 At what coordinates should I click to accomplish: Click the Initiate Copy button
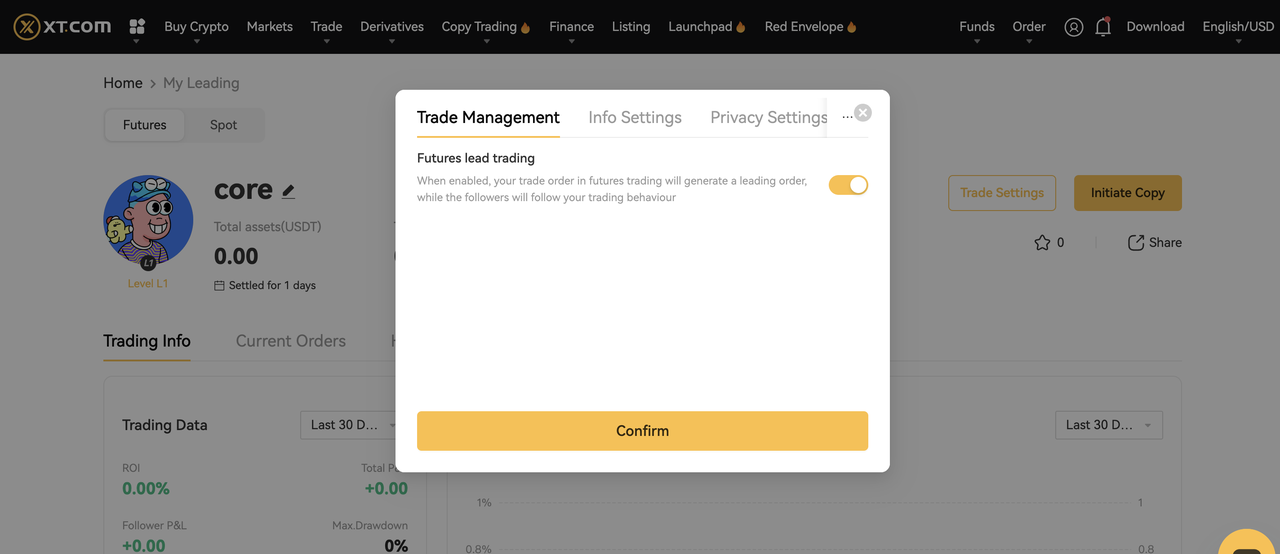click(x=1127, y=193)
